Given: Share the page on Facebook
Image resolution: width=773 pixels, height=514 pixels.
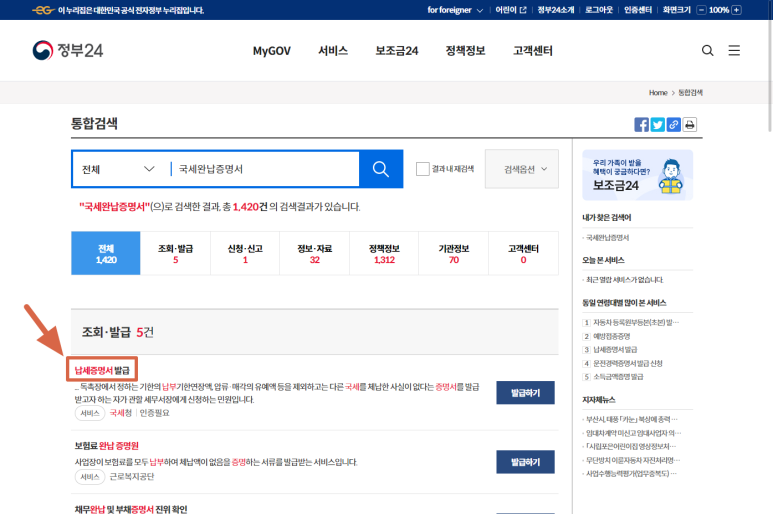Looking at the screenshot, I should click(641, 125).
